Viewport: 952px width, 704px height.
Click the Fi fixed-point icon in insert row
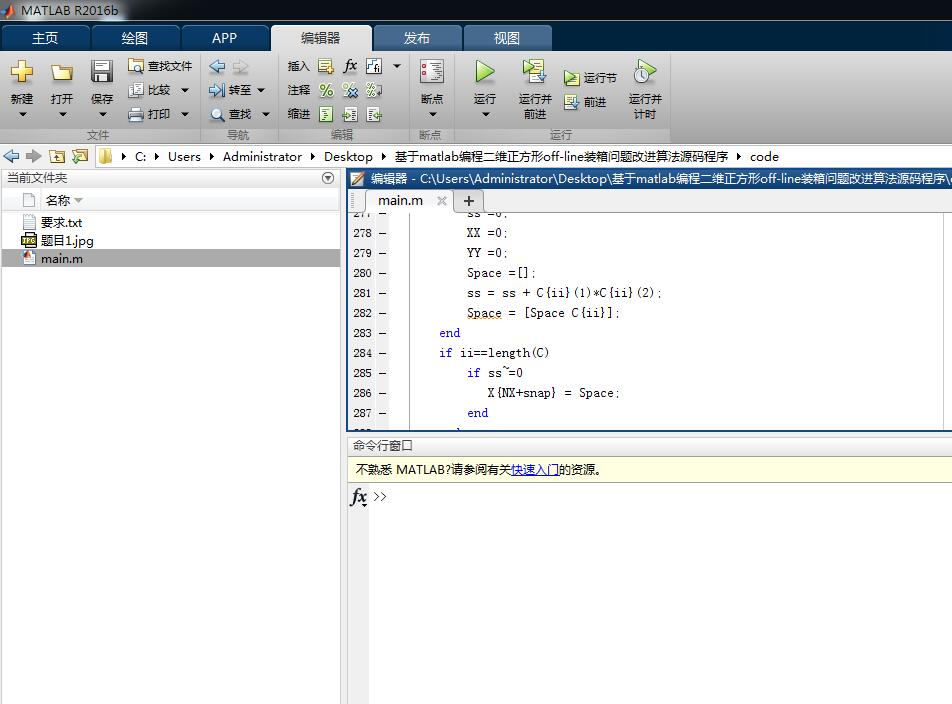pyautogui.click(x=374, y=66)
